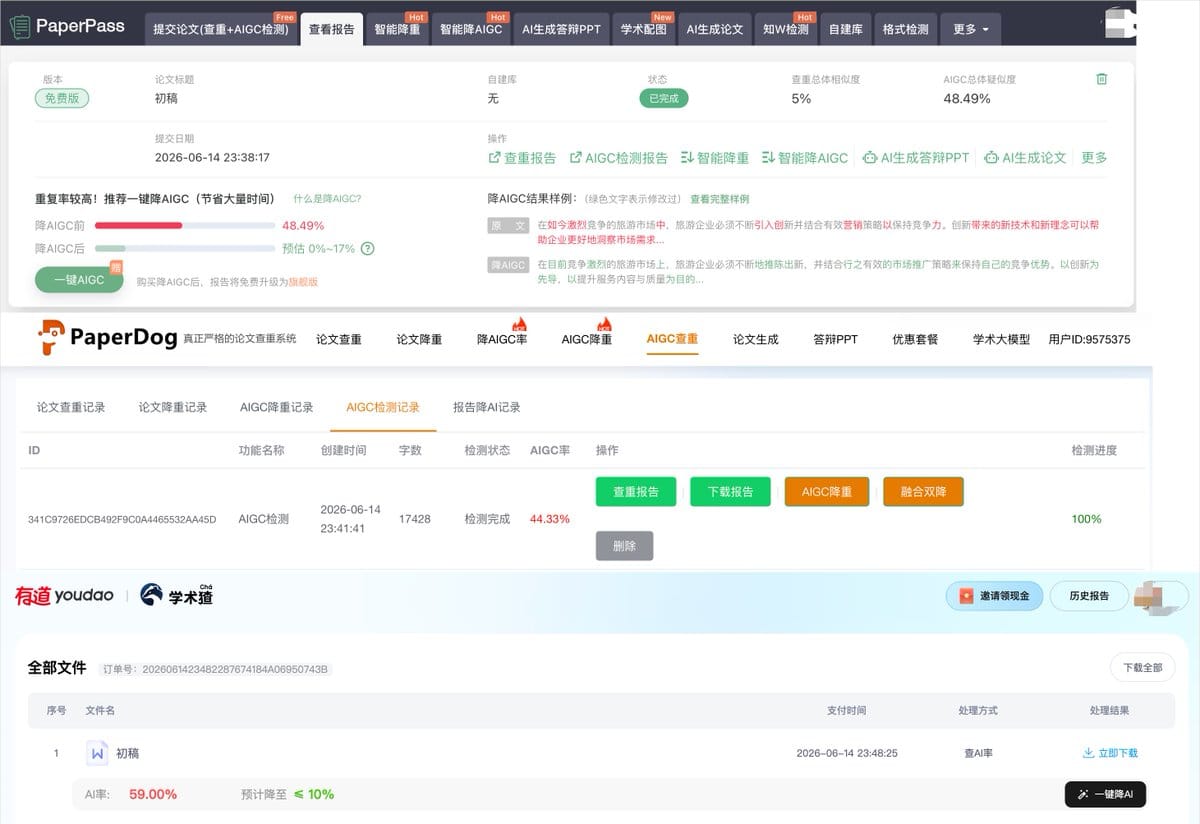Click the external-link icon before AIGC检测报告
Viewport: 1200px width, 824px height.
[575, 158]
